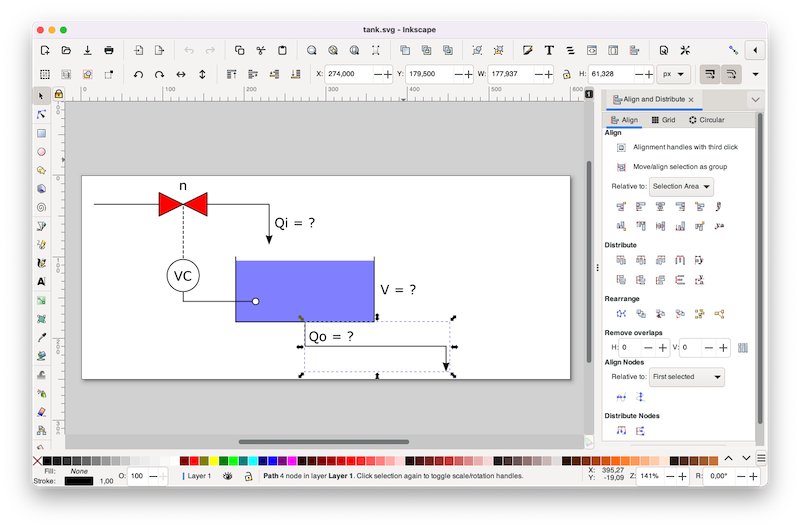This screenshot has height=529, width=800.
Task: Open the Text and Font tool icon
Action: tap(549, 50)
